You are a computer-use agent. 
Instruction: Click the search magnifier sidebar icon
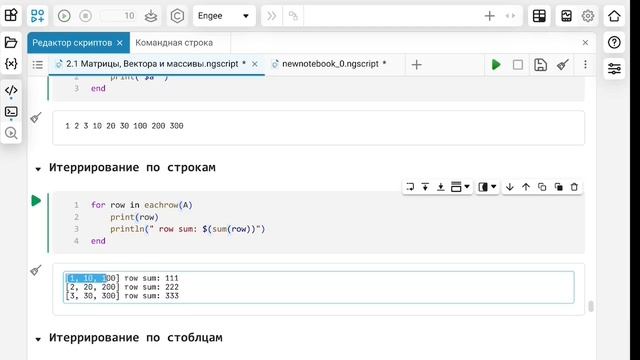click(x=11, y=133)
